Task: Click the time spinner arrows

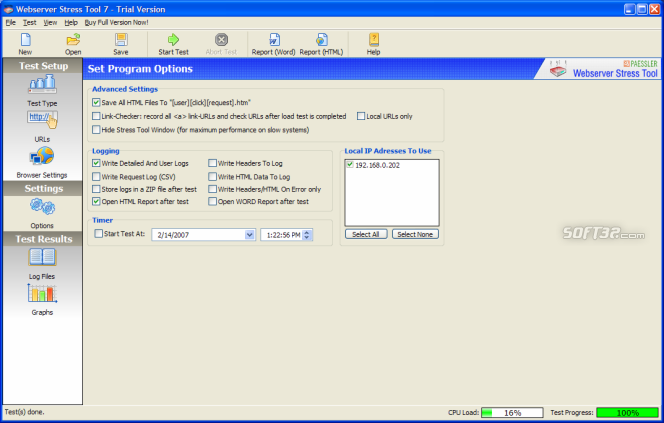Action: click(307, 235)
